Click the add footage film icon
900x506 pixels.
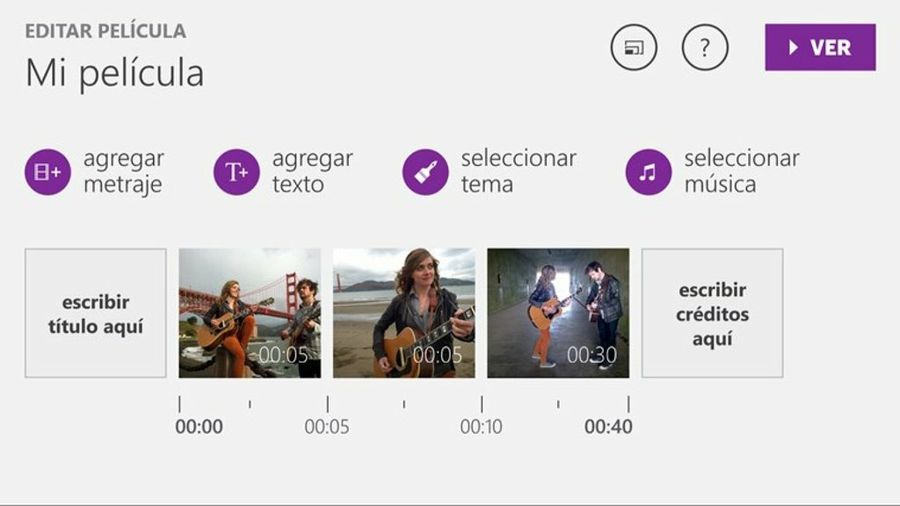(x=48, y=172)
